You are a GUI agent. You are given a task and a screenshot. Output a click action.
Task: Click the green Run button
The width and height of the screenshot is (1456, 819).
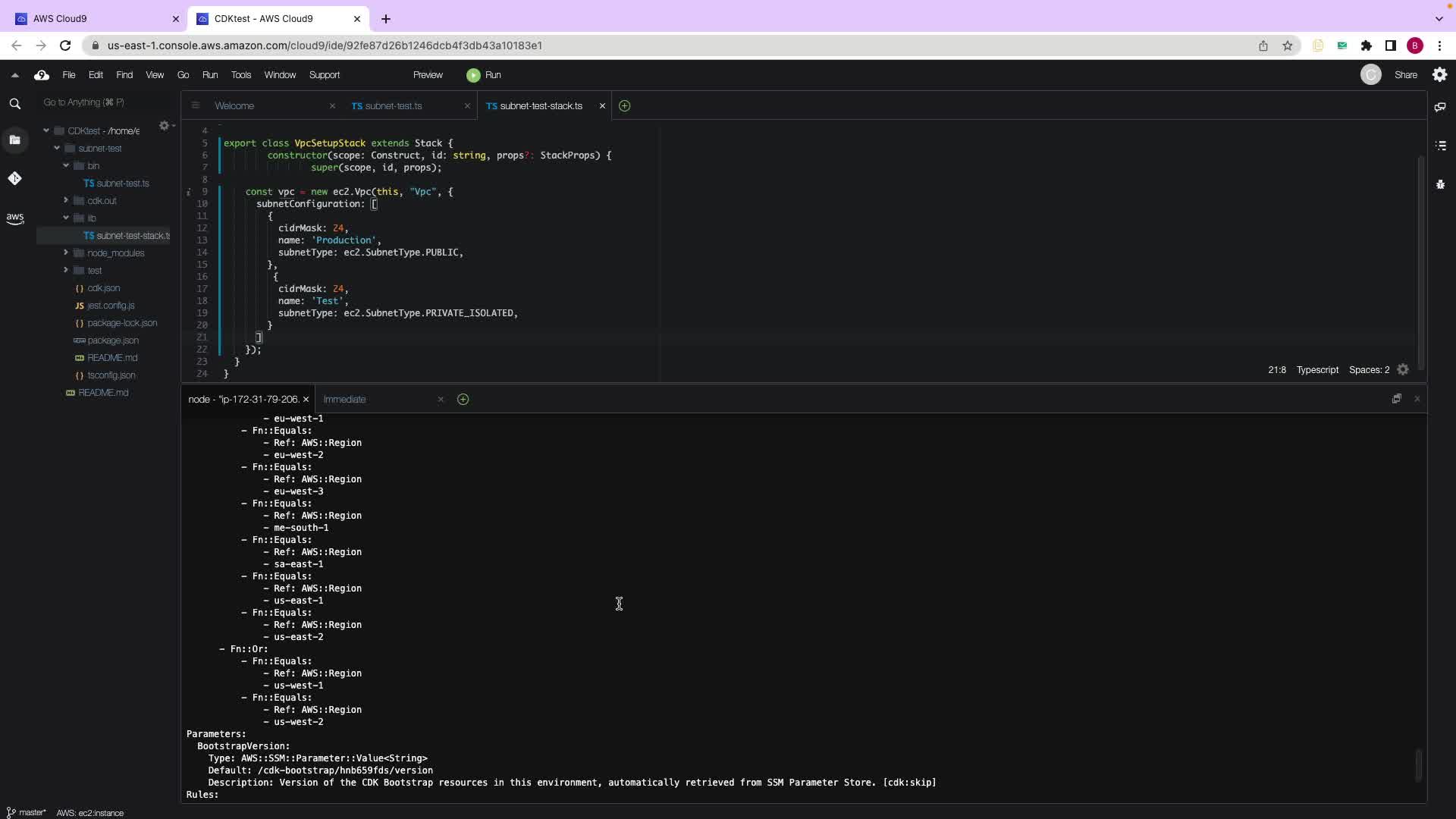click(484, 75)
